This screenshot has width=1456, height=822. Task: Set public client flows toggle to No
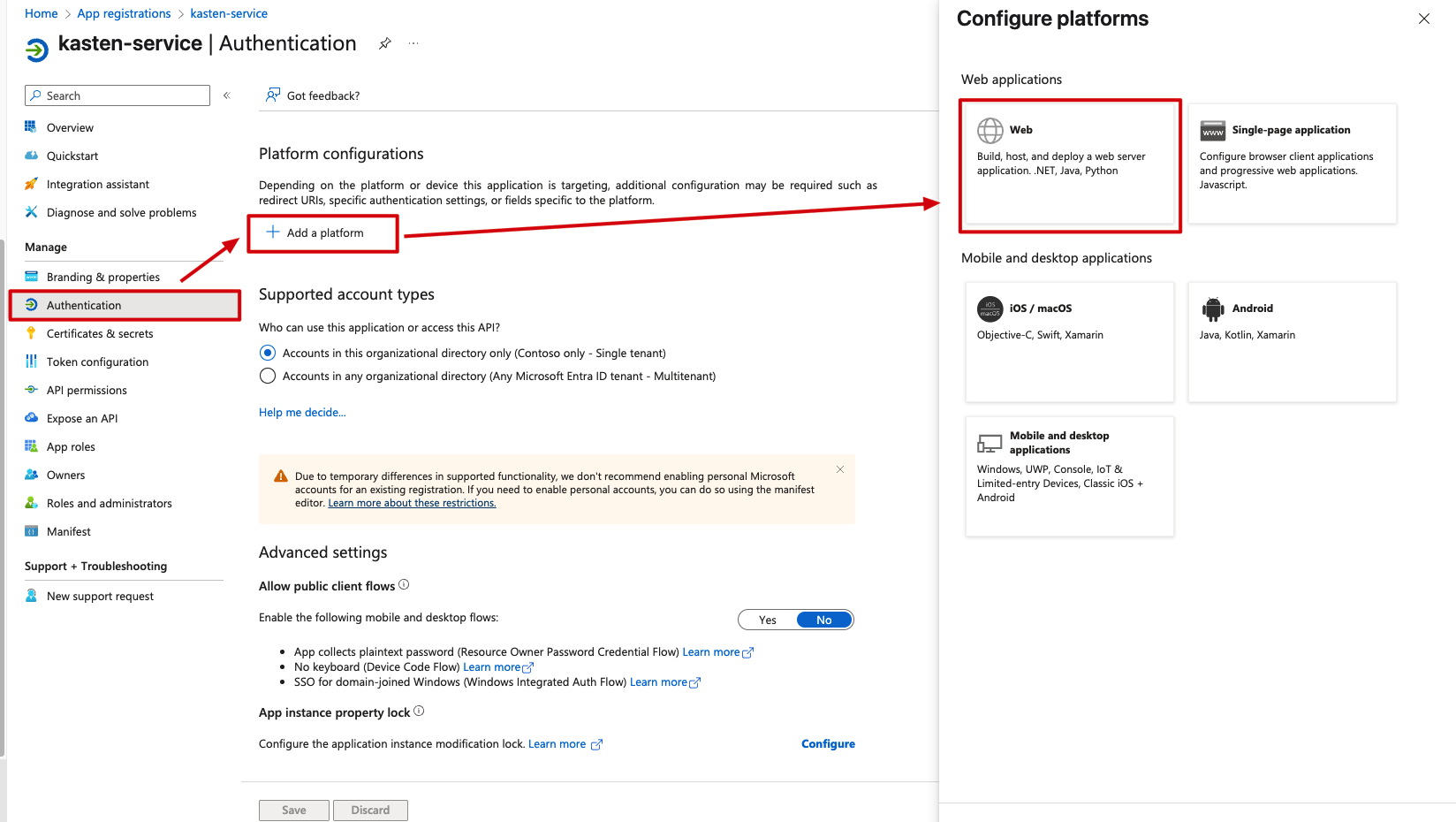(x=824, y=620)
